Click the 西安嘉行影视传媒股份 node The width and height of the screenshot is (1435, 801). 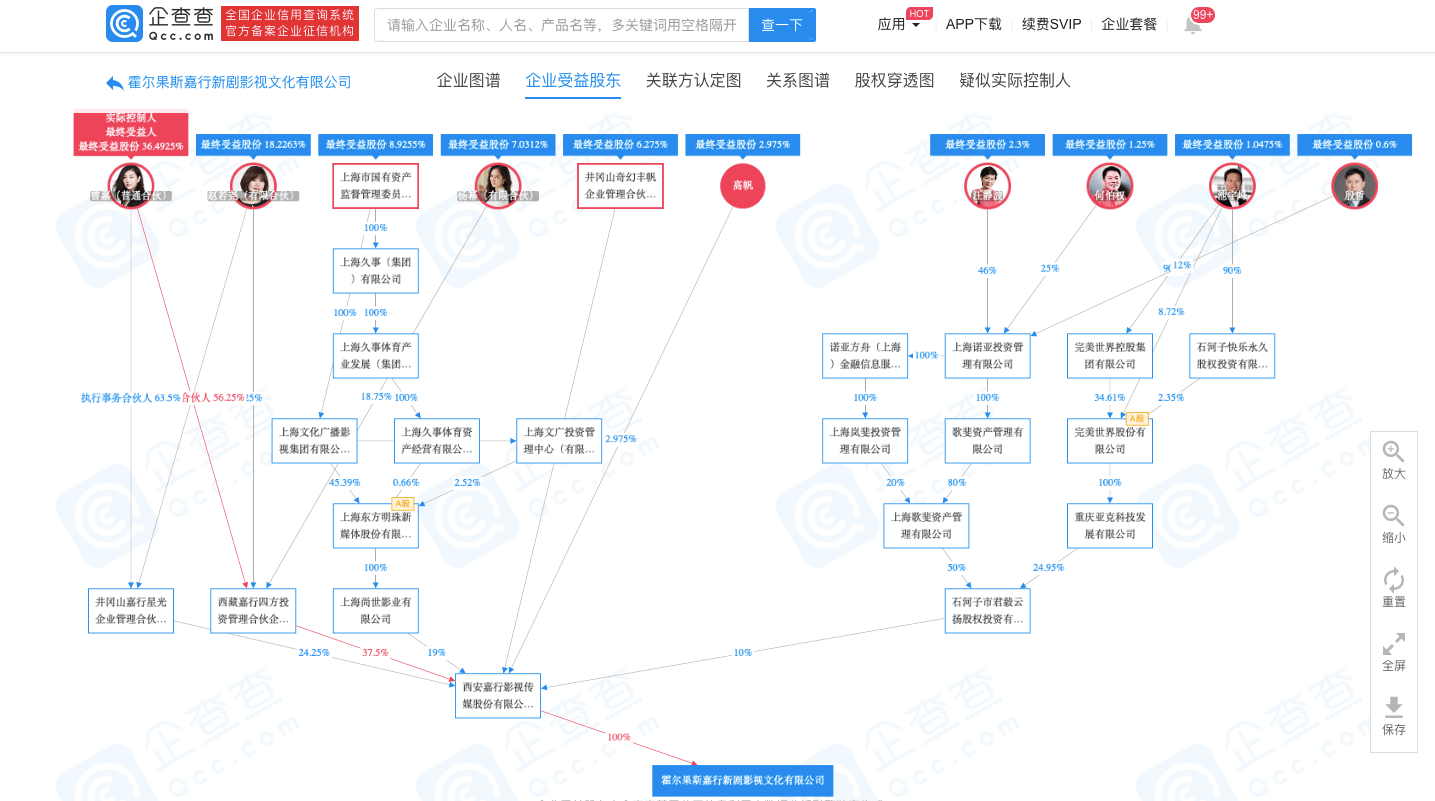(498, 695)
